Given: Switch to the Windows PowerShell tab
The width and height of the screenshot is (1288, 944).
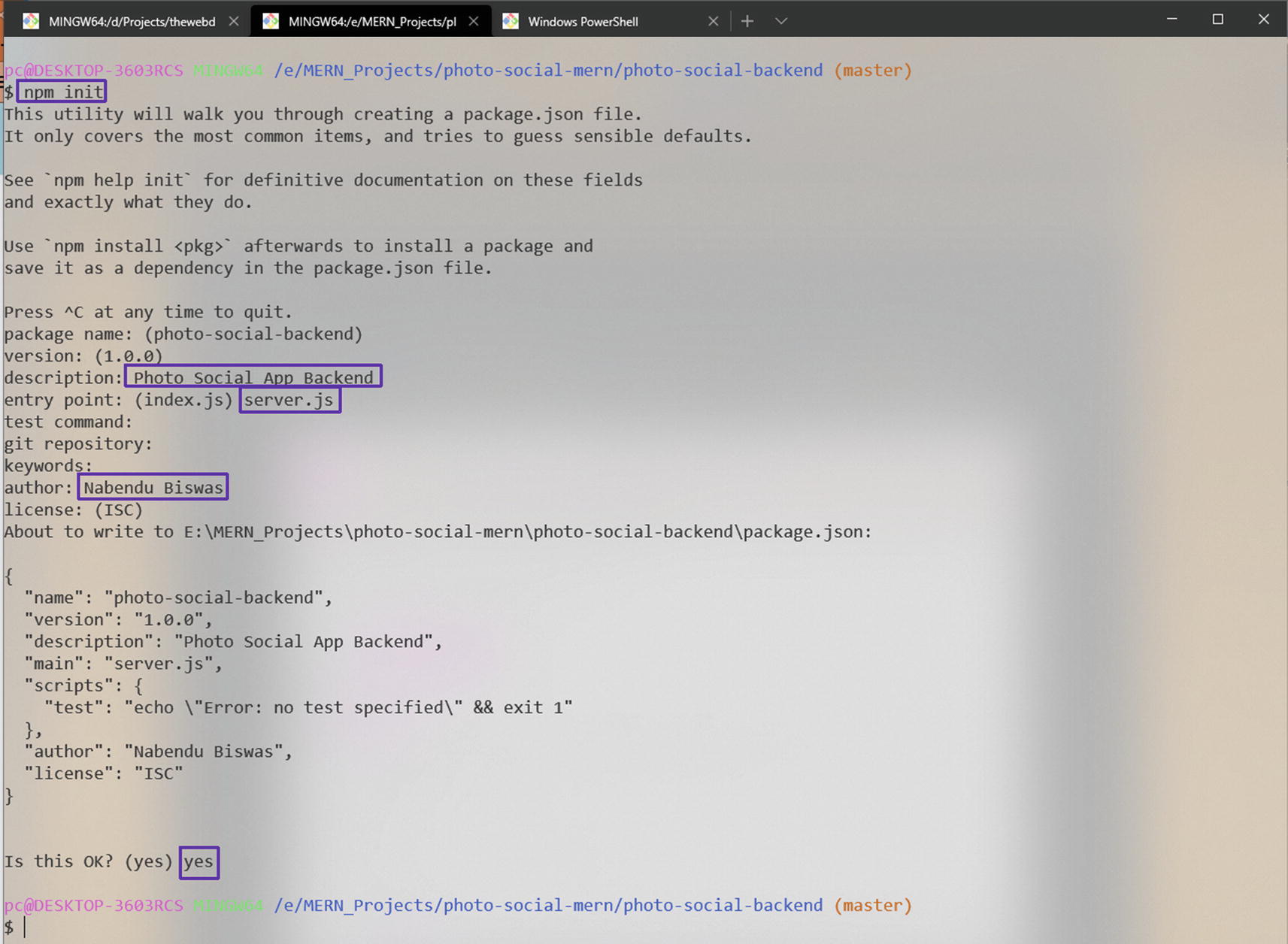Looking at the screenshot, I should click(583, 21).
